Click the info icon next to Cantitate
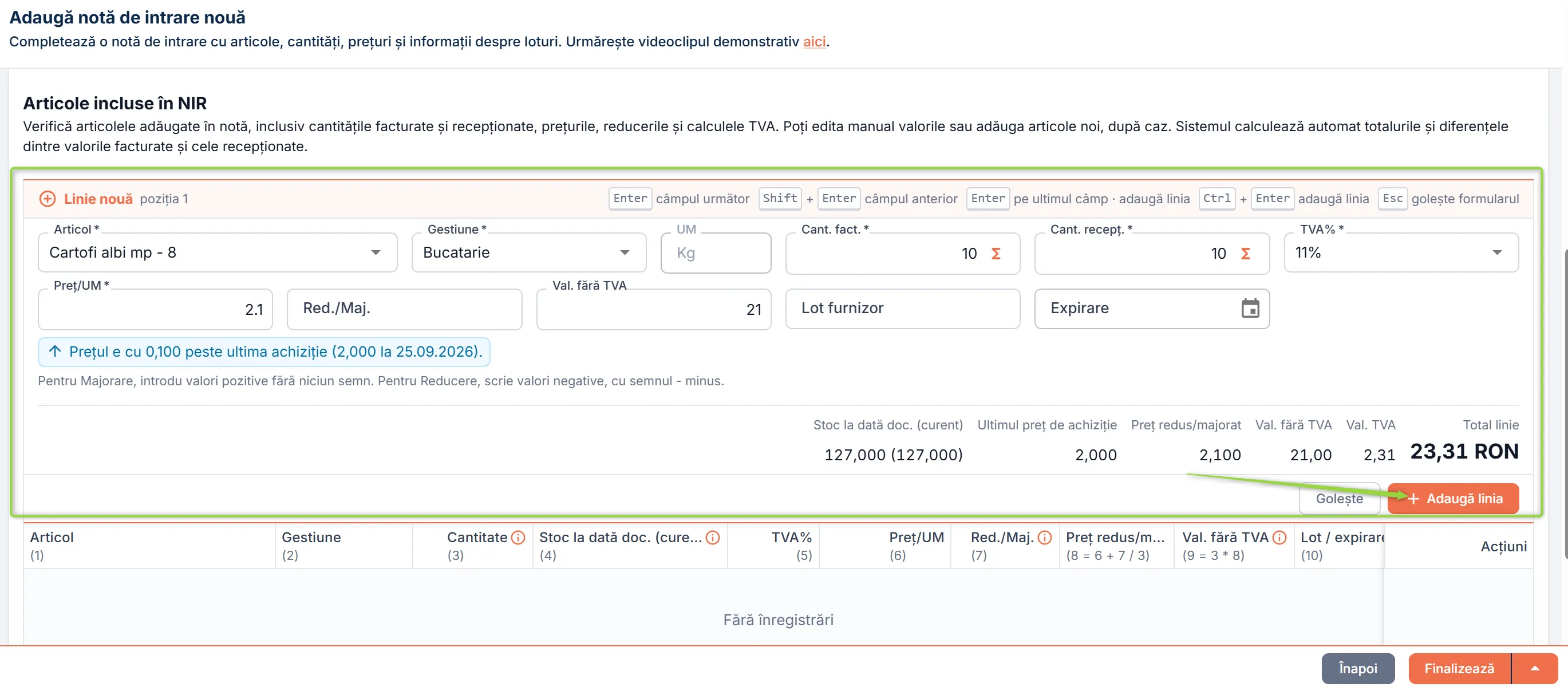This screenshot has height=691, width=1568. [518, 537]
